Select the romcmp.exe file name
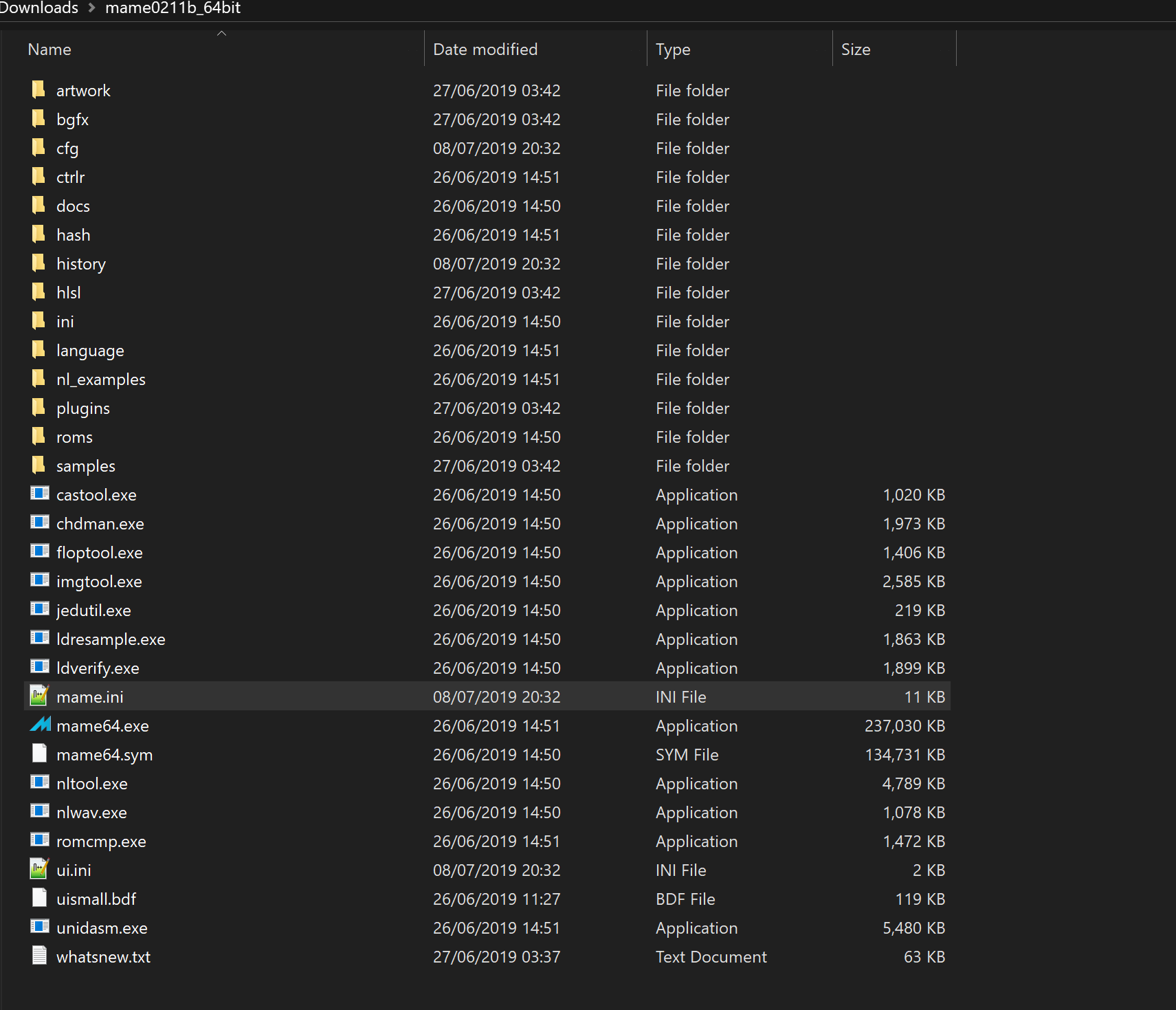The width and height of the screenshot is (1176, 1010). 101,842
